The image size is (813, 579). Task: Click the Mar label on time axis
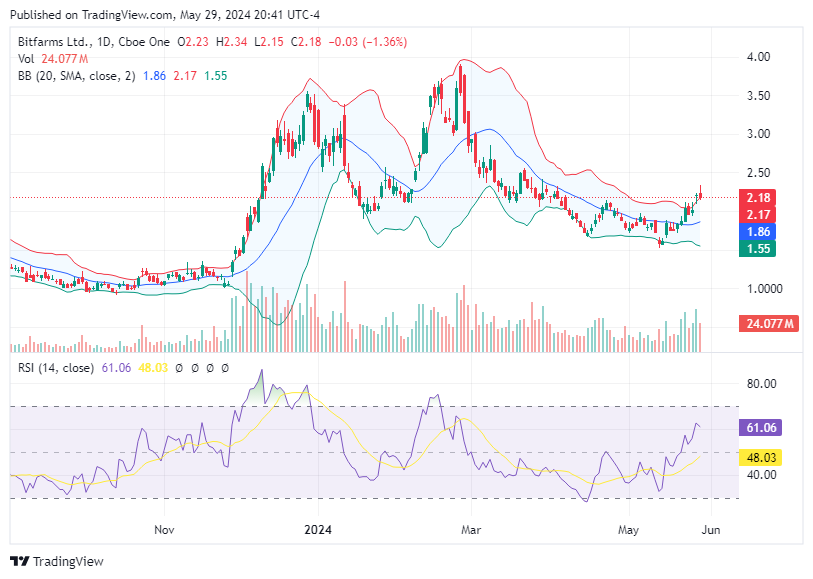coord(471,530)
